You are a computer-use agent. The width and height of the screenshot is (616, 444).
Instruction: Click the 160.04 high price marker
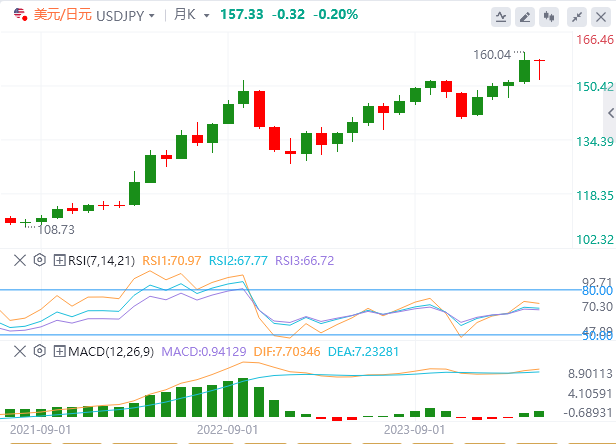click(492, 55)
